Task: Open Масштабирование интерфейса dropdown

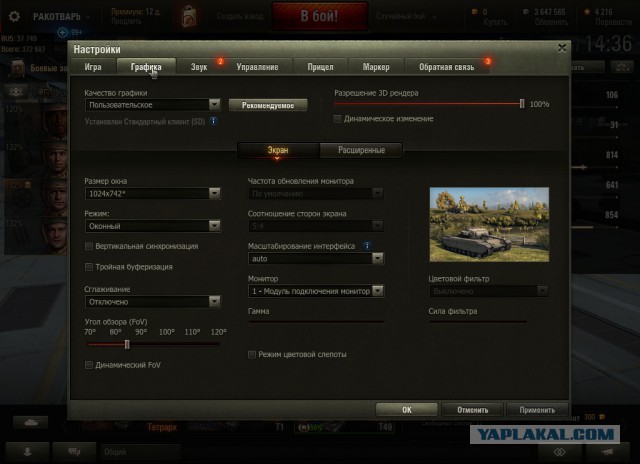Action: [x=316, y=259]
